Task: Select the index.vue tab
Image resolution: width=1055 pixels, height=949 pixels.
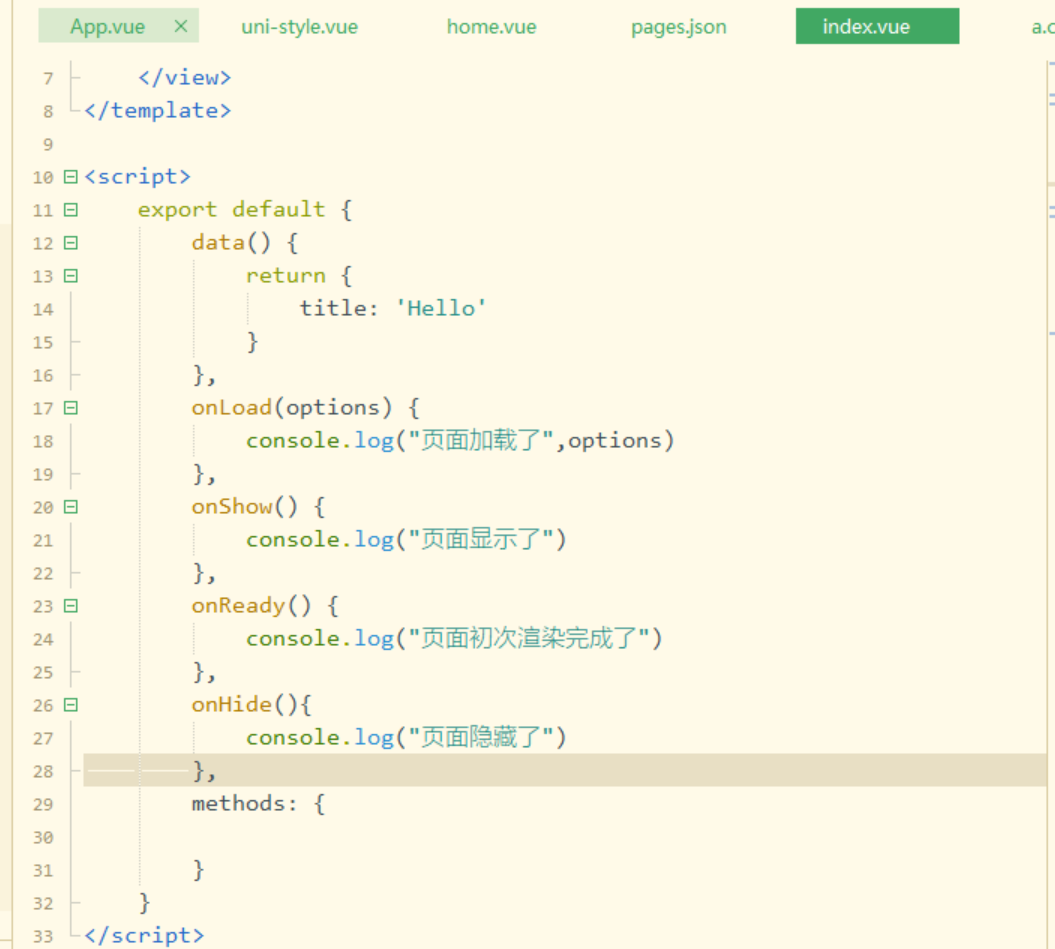Action: tap(877, 26)
